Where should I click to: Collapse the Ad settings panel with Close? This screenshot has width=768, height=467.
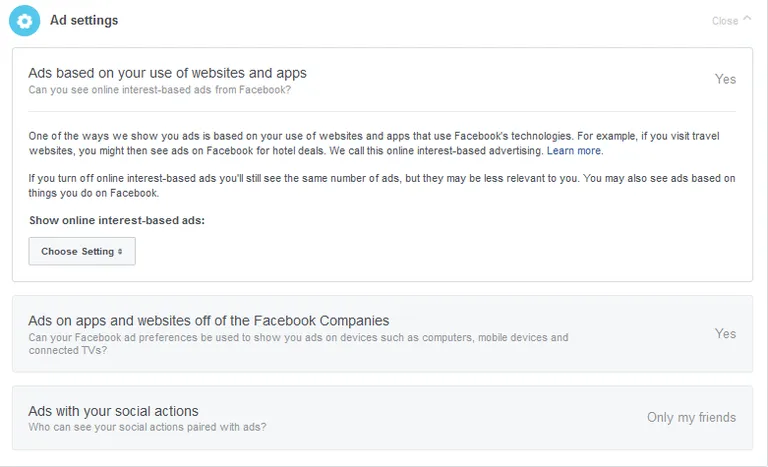[731, 21]
